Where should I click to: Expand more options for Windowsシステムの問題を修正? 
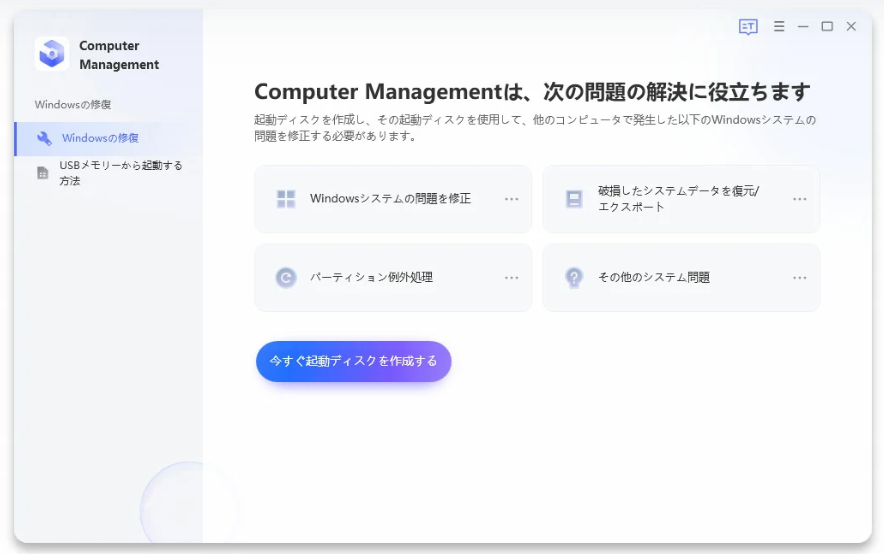pos(511,199)
